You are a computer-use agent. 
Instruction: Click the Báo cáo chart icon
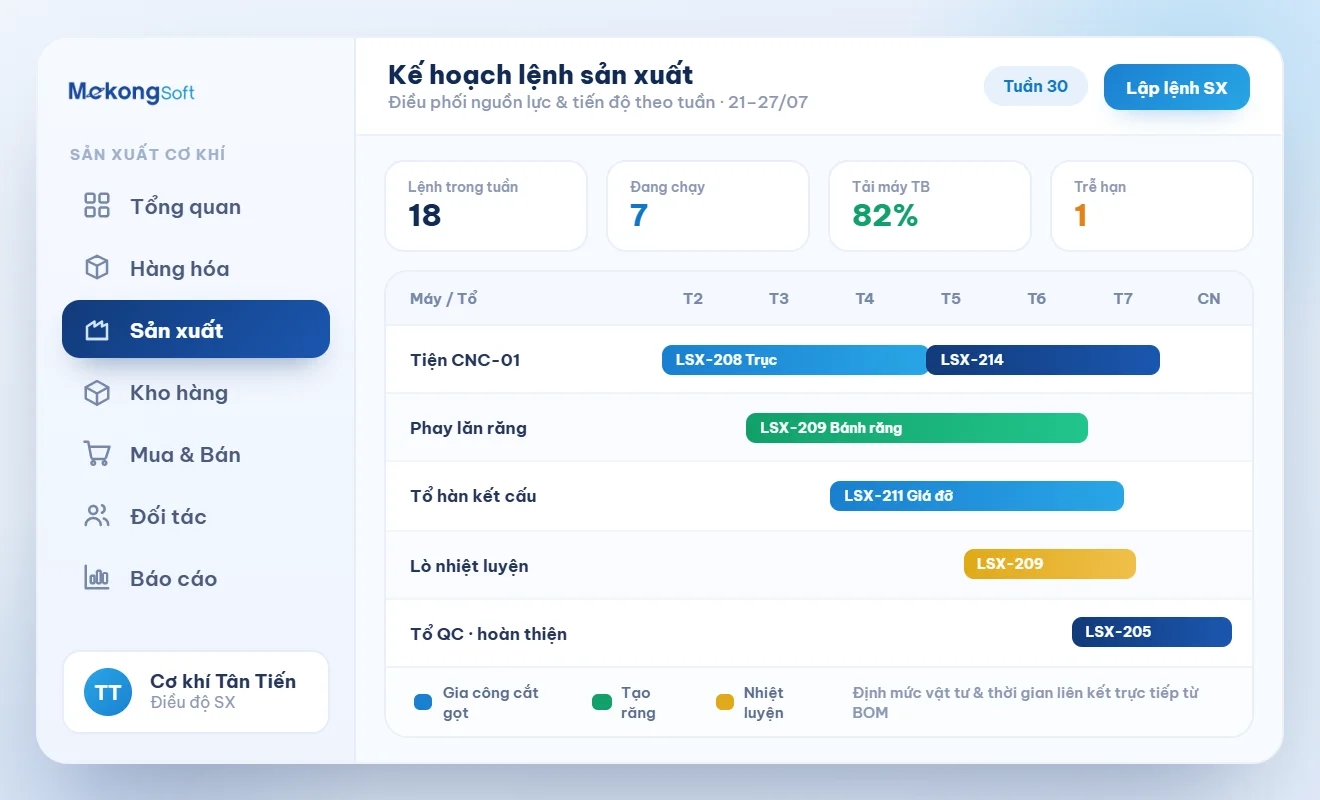coord(97,578)
